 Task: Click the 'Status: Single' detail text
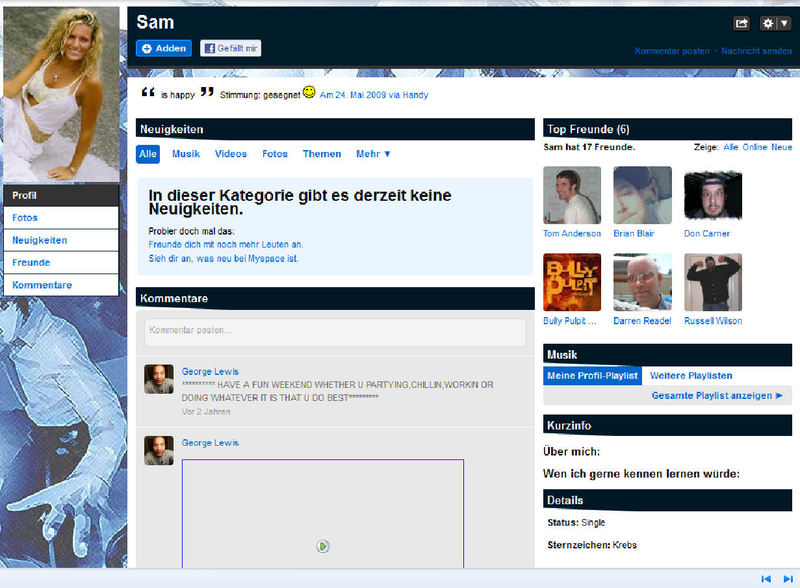click(576, 523)
